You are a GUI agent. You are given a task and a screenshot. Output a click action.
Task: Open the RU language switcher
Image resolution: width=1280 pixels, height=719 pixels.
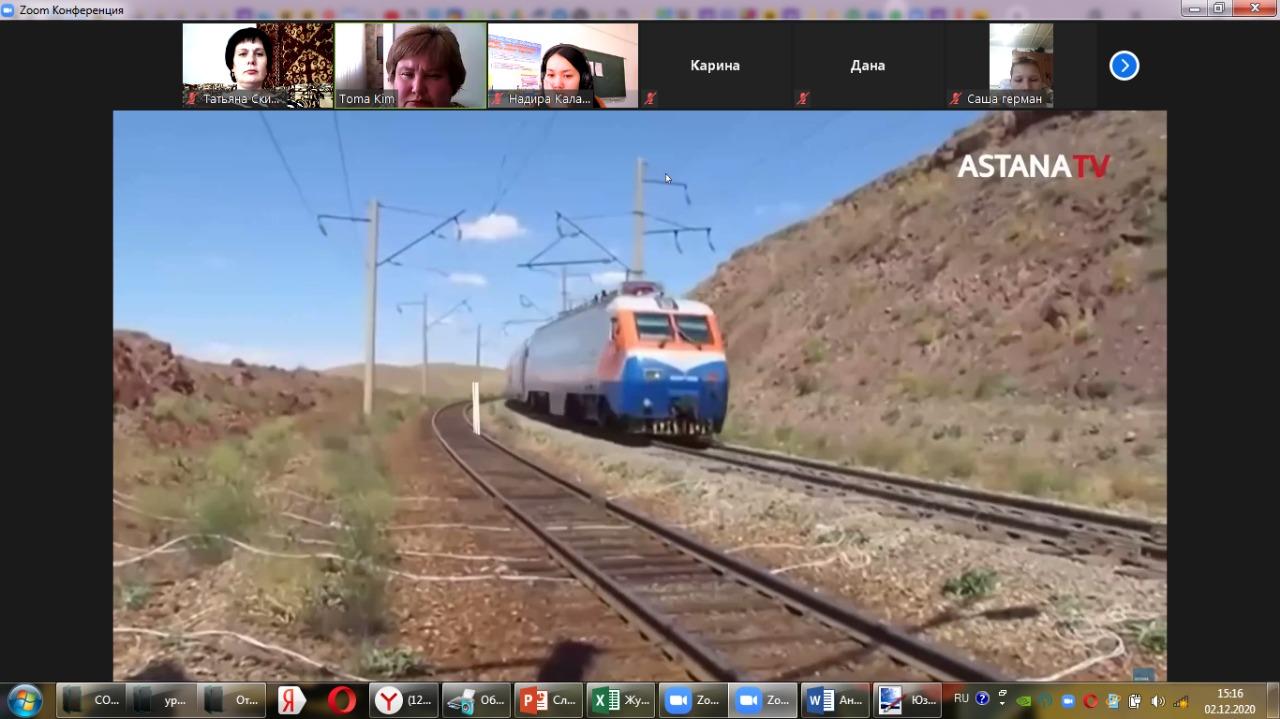[x=961, y=699]
